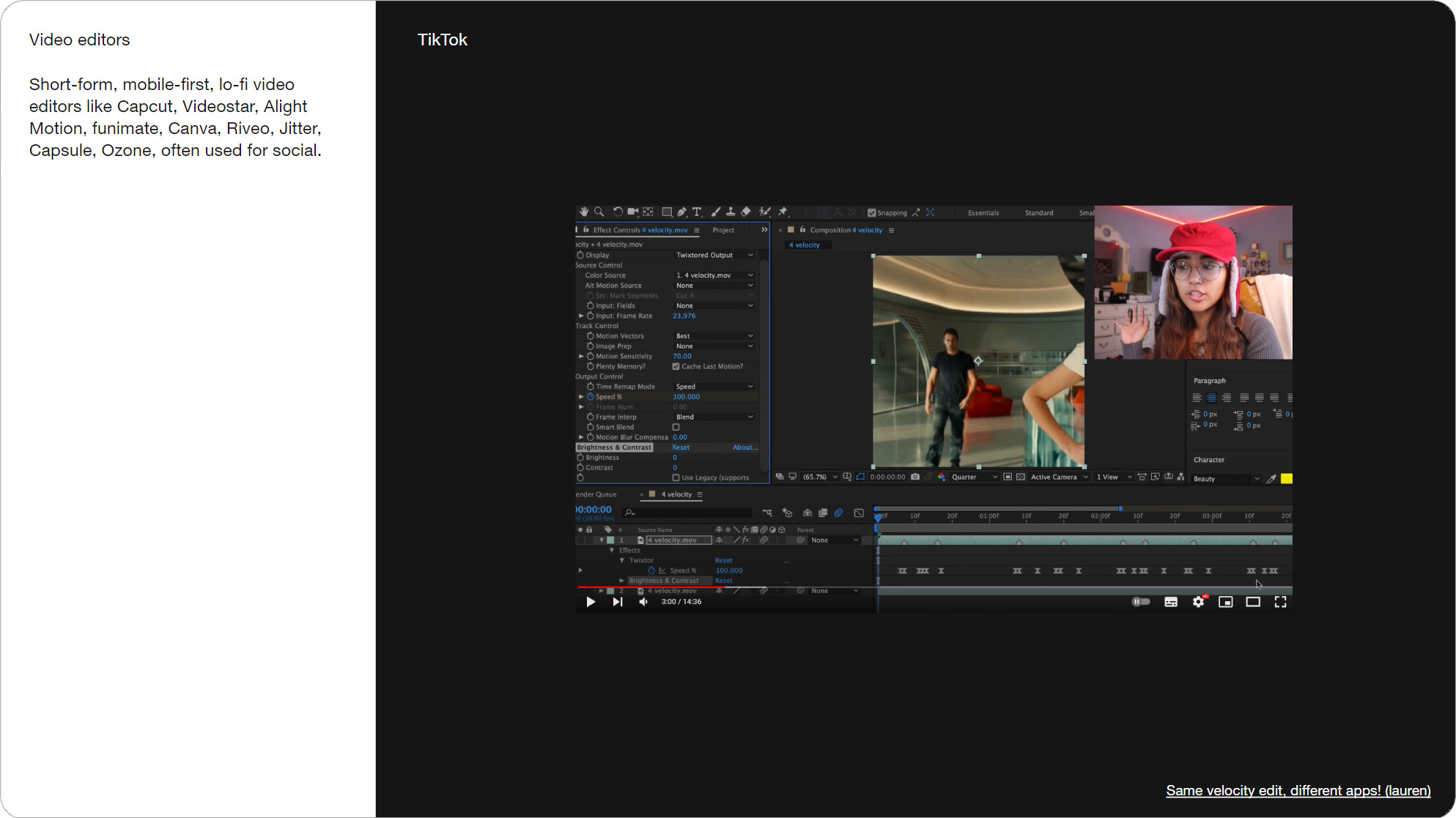Open the Motion Vectors Best dropdown
Image resolution: width=1456 pixels, height=818 pixels.
[x=714, y=336]
